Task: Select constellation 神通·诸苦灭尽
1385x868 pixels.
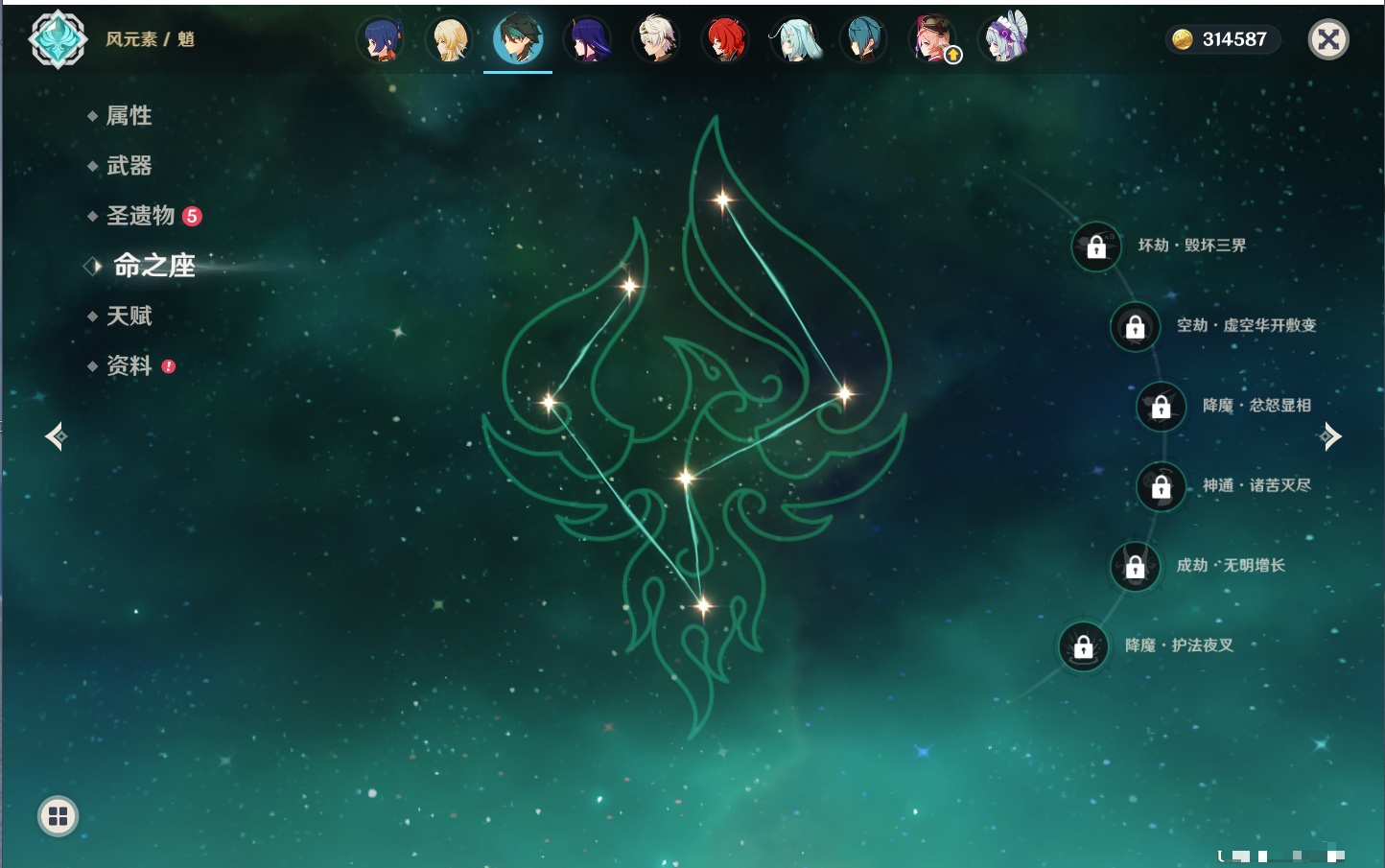Action: point(1161,487)
